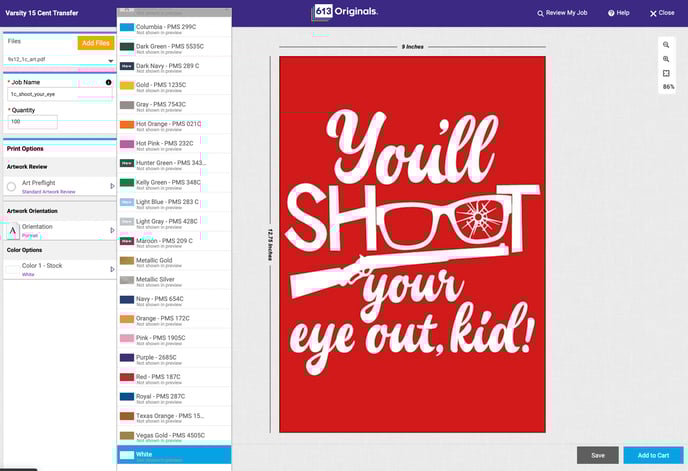This screenshot has width=688, height=471.
Task: Choose Navy - PMS 654C color
Action: click(x=174, y=300)
